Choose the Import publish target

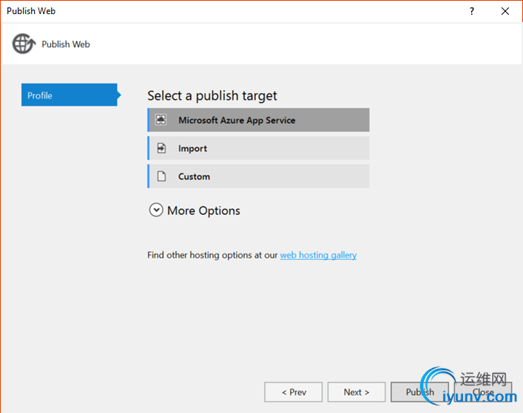coord(258,148)
